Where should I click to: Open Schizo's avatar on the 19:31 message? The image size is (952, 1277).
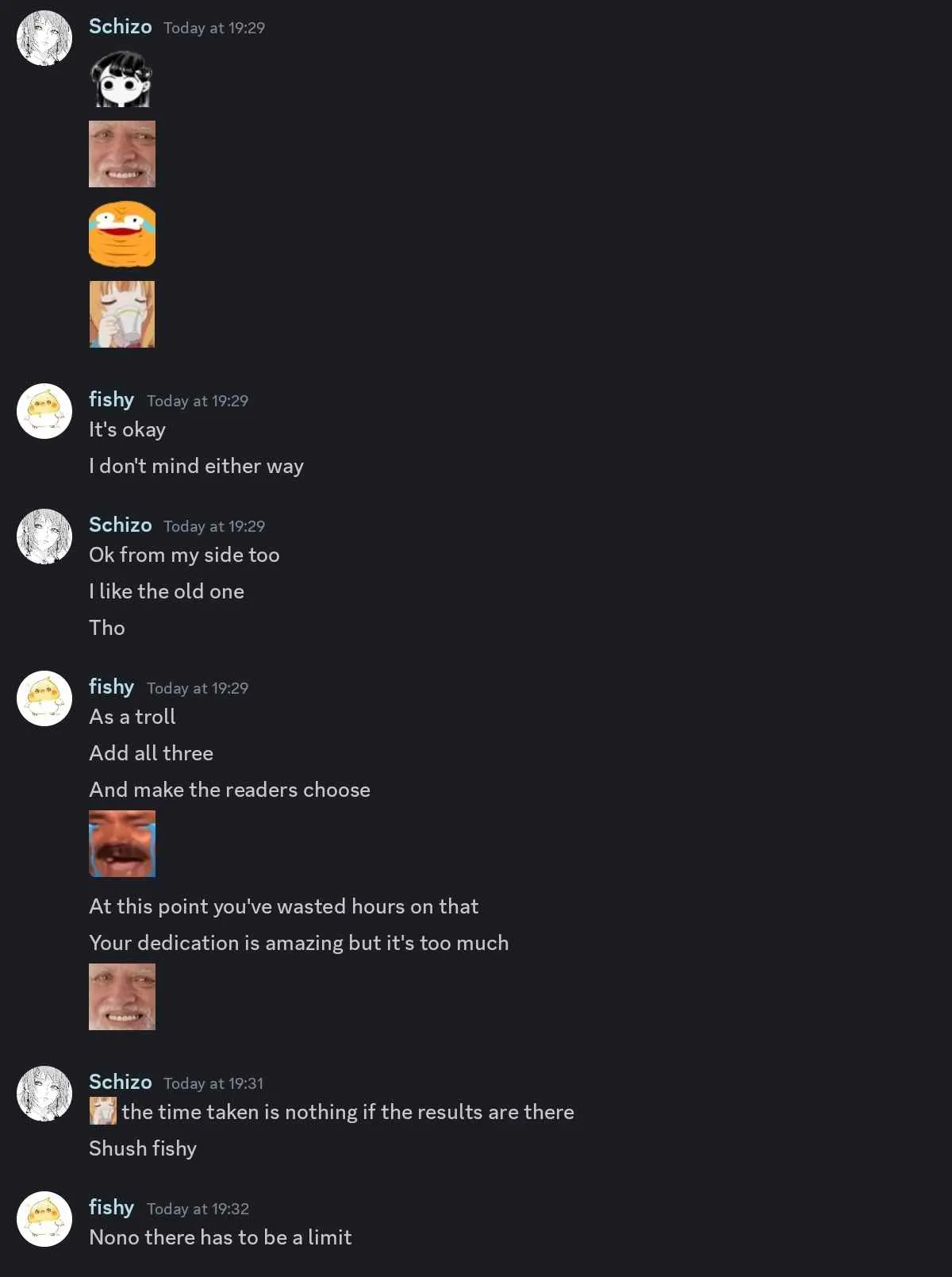[x=44, y=1094]
